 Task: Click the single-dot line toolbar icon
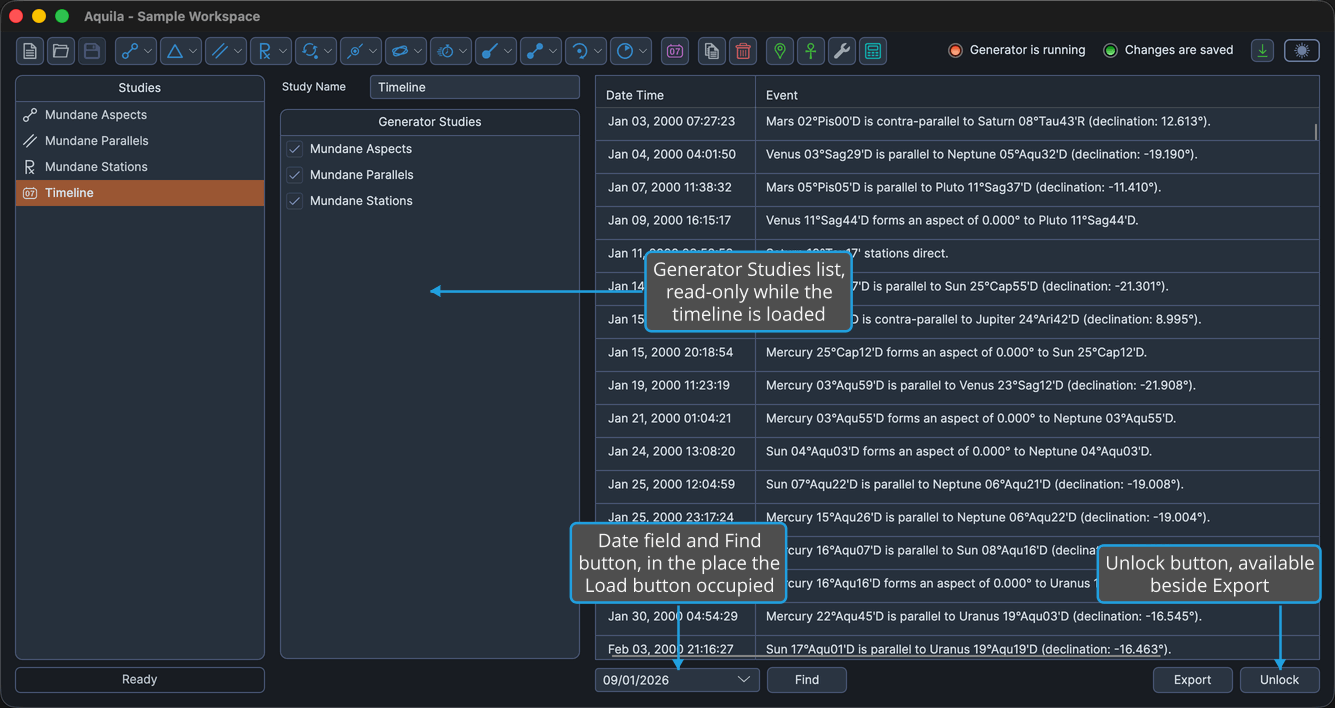[491, 51]
